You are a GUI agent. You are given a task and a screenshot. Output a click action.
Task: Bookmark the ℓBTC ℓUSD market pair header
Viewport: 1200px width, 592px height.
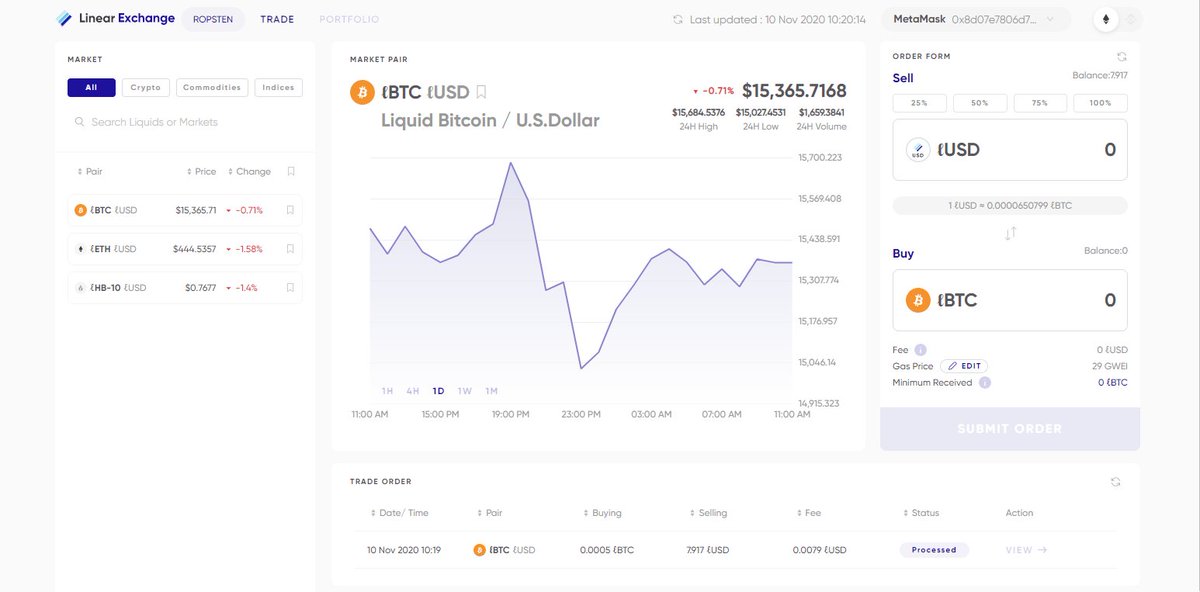(481, 92)
